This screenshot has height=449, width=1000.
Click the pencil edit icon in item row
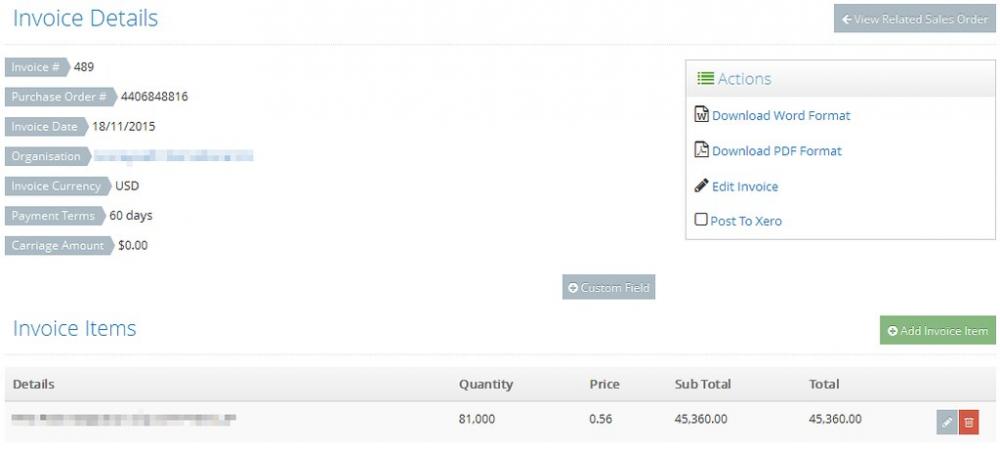(x=946, y=422)
